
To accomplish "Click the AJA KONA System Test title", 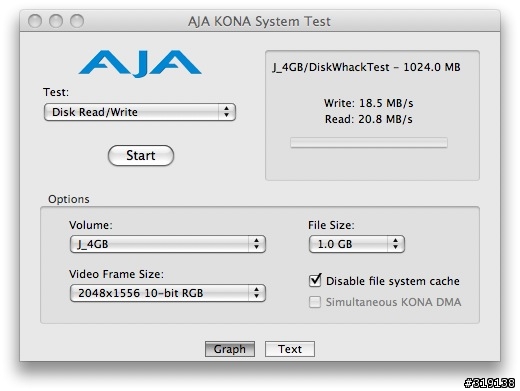I will point(259,22).
